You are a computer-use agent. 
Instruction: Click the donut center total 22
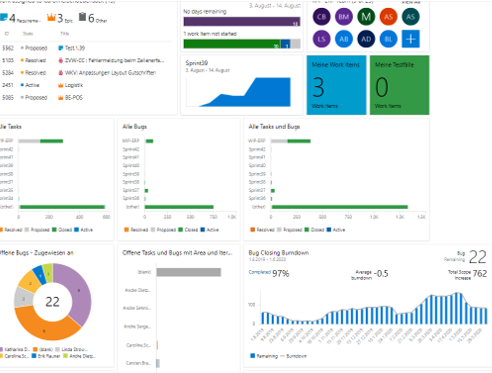[52, 302]
